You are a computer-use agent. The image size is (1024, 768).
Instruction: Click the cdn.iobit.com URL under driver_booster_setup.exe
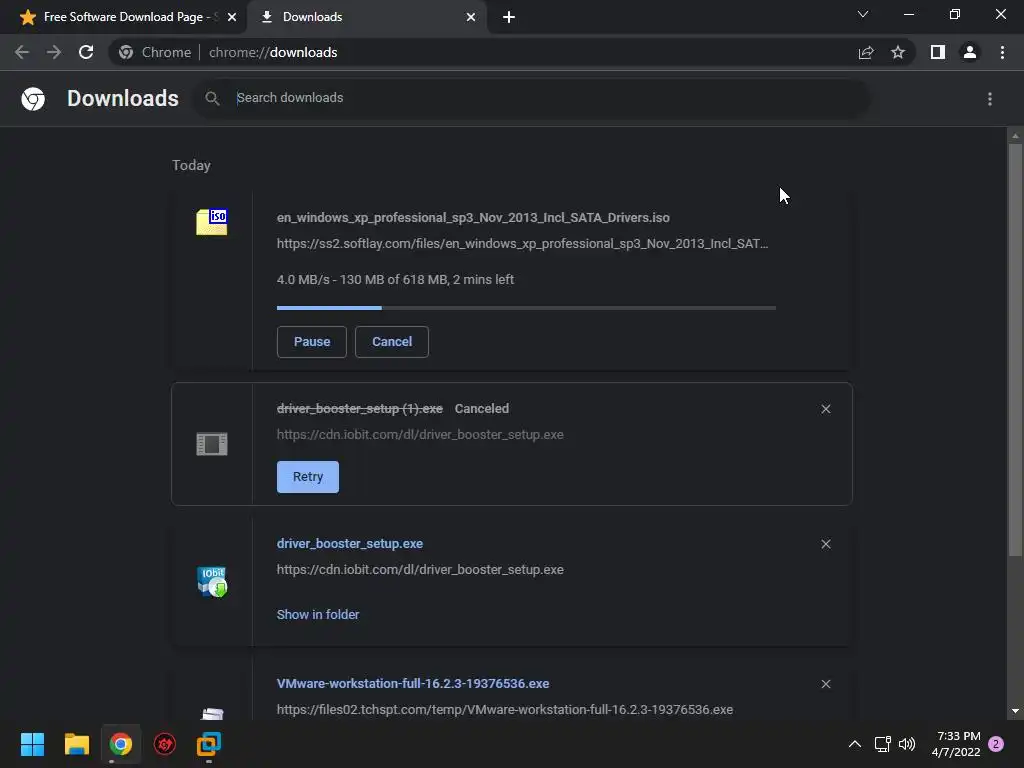click(420, 569)
